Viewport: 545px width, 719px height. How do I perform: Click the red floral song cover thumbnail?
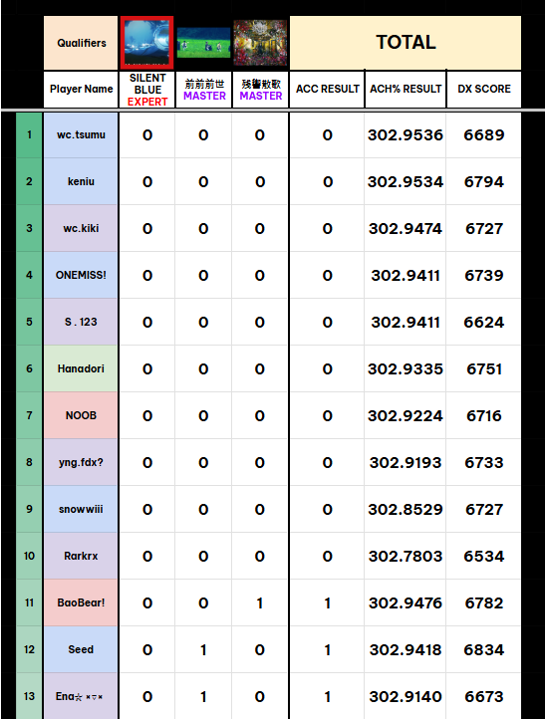260,43
